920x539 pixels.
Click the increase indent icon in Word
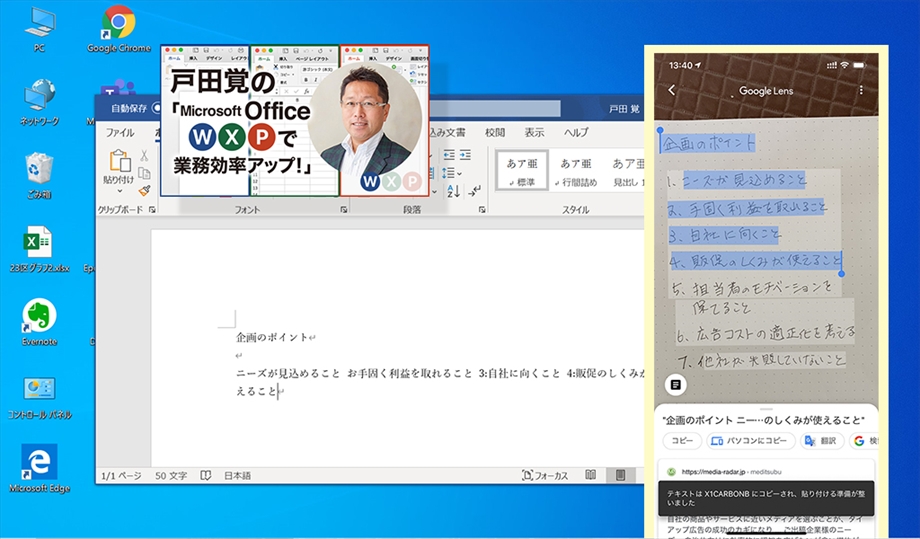(465, 155)
